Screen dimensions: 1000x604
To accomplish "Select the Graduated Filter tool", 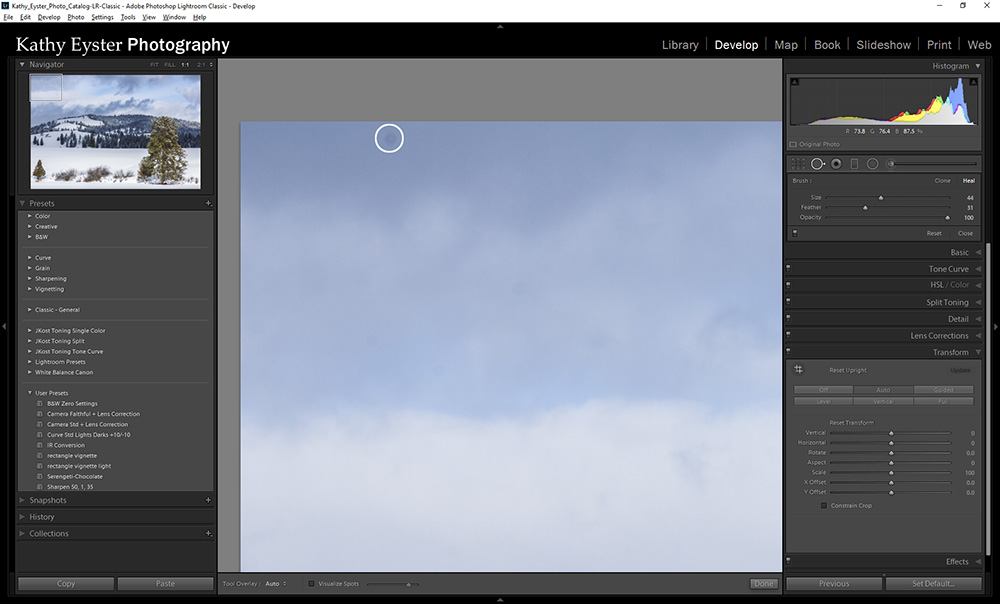I will (x=854, y=163).
